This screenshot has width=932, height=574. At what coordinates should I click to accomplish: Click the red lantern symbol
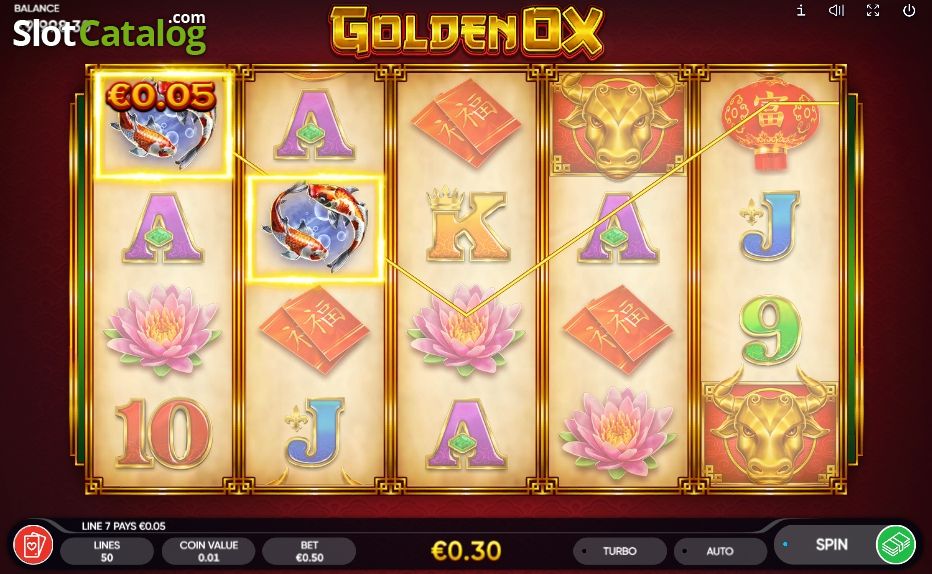point(770,122)
